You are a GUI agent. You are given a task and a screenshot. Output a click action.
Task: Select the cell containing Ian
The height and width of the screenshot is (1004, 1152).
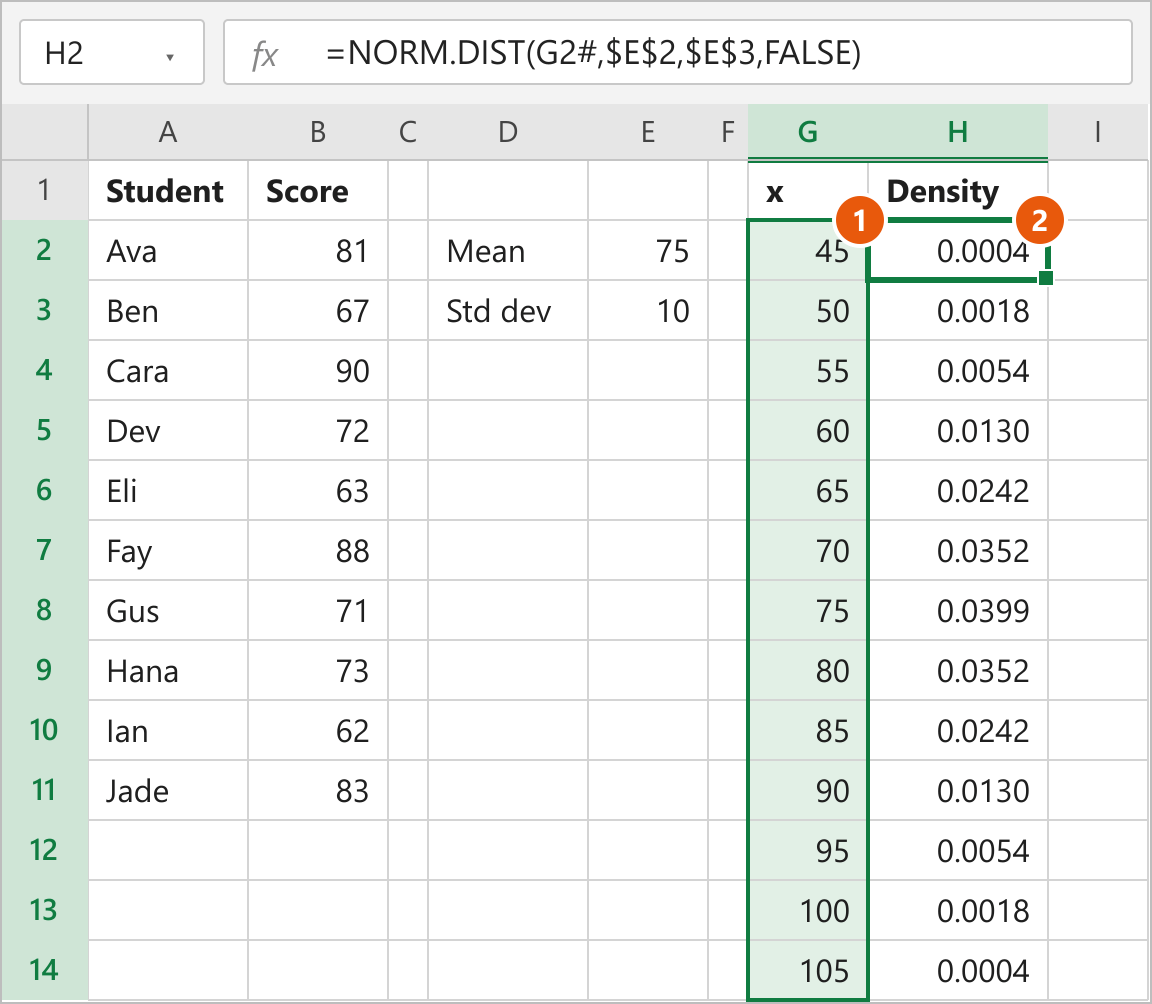click(x=168, y=731)
